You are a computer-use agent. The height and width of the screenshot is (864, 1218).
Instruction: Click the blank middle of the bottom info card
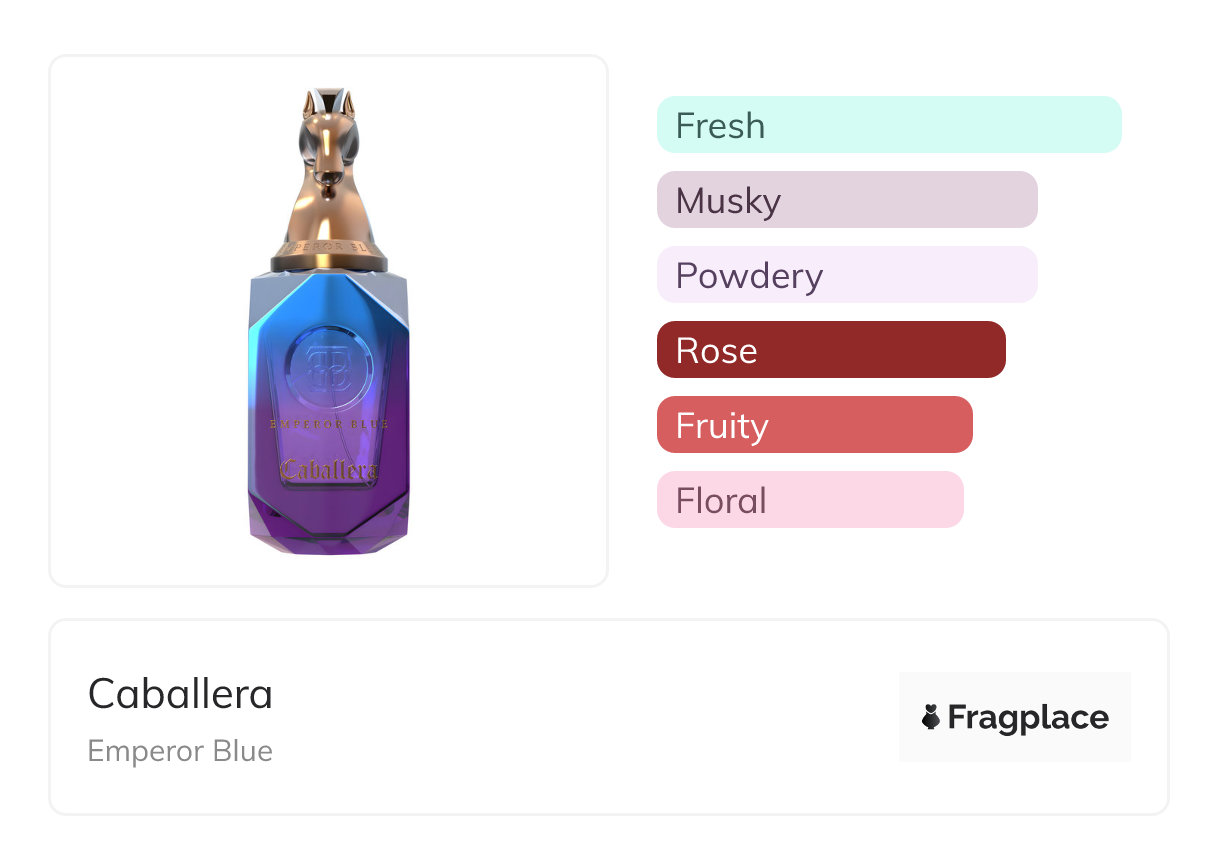(580, 717)
